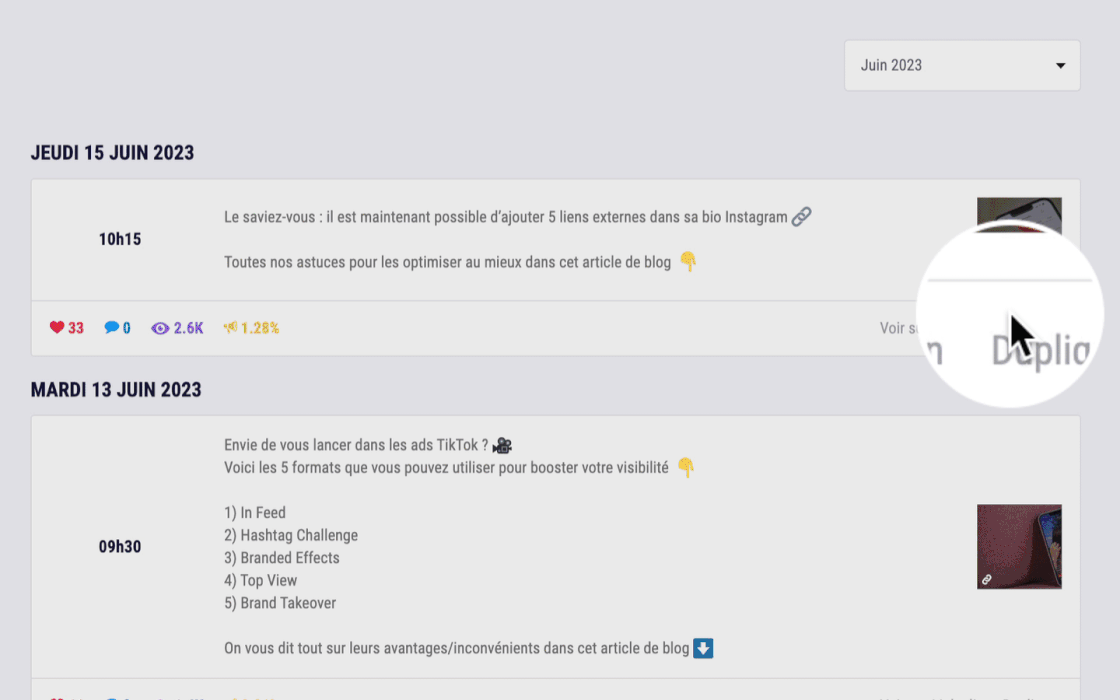Viewport: 1120px width, 700px height.
Task: Open the 09h30 TikTok post thumbnail
Action: tap(1019, 546)
